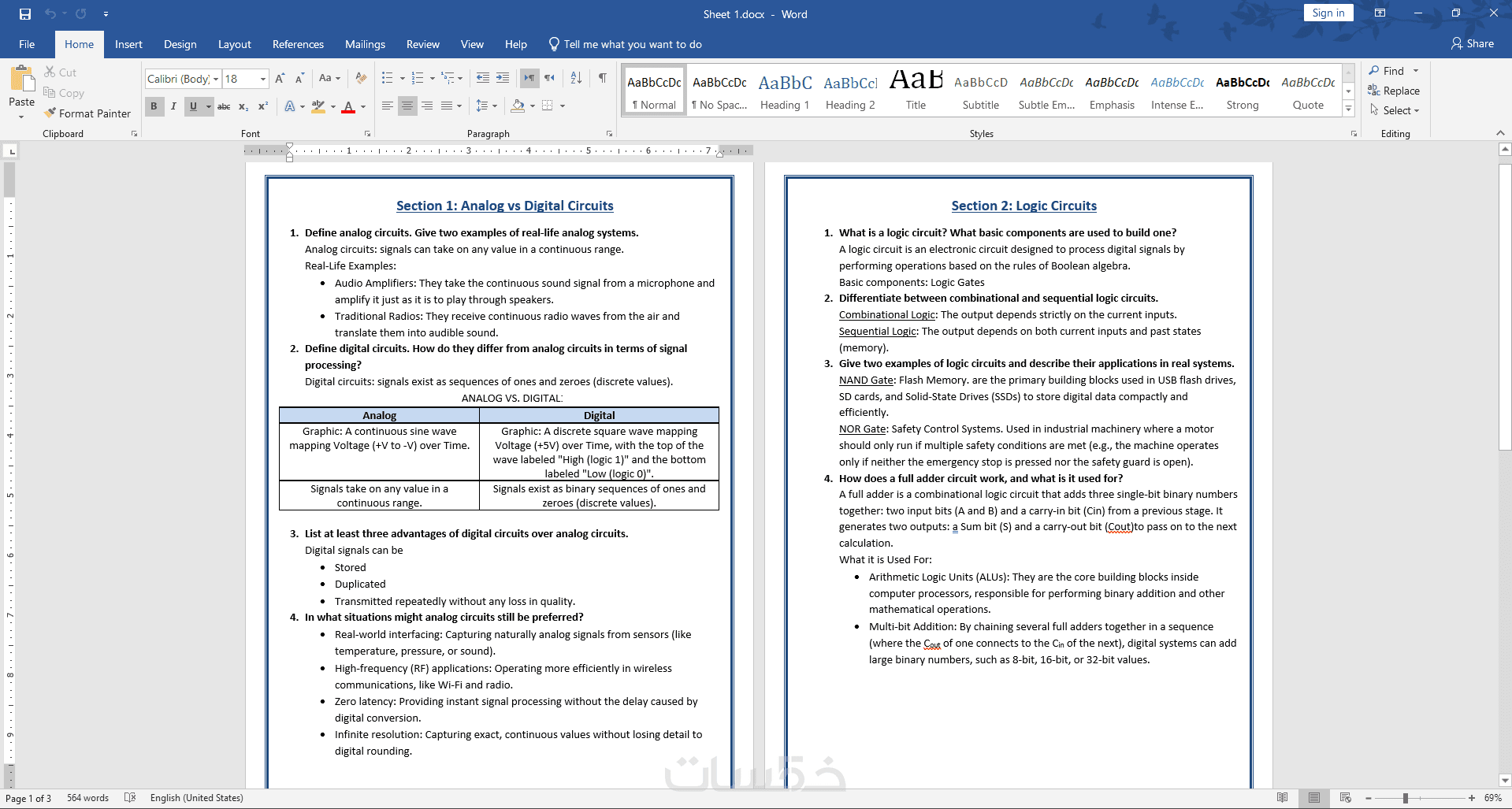This screenshot has height=809, width=1512.
Task: Toggle Bold formatting
Action: (x=154, y=106)
